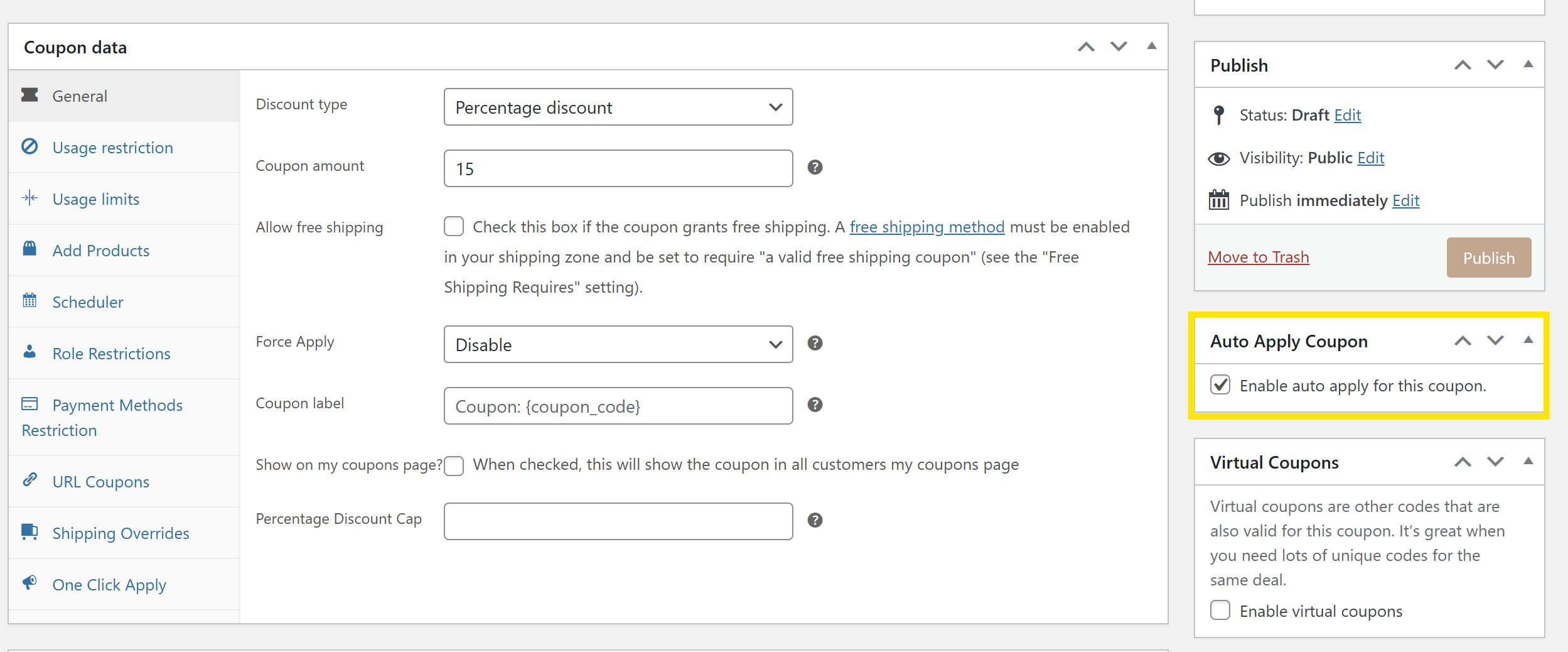The width and height of the screenshot is (1568, 652).
Task: Edit the Public visibility
Action: point(1370,158)
